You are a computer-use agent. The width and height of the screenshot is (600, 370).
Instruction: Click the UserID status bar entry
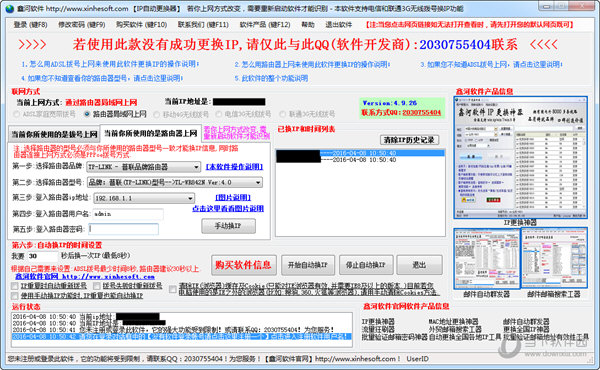(417, 359)
